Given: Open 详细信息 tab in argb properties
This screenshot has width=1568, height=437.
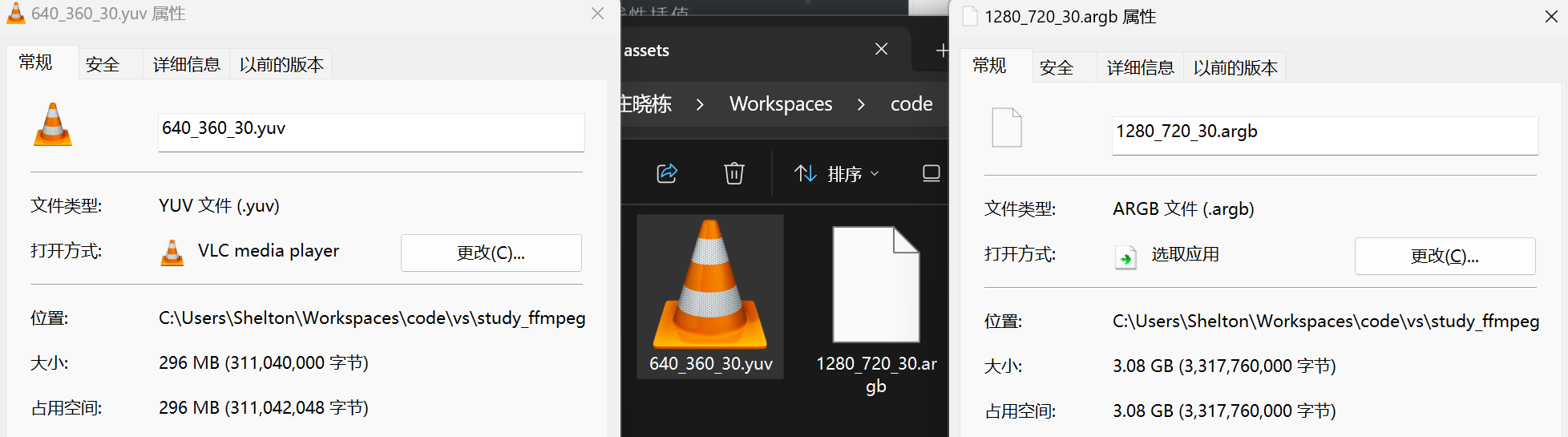Looking at the screenshot, I should click(x=1140, y=68).
